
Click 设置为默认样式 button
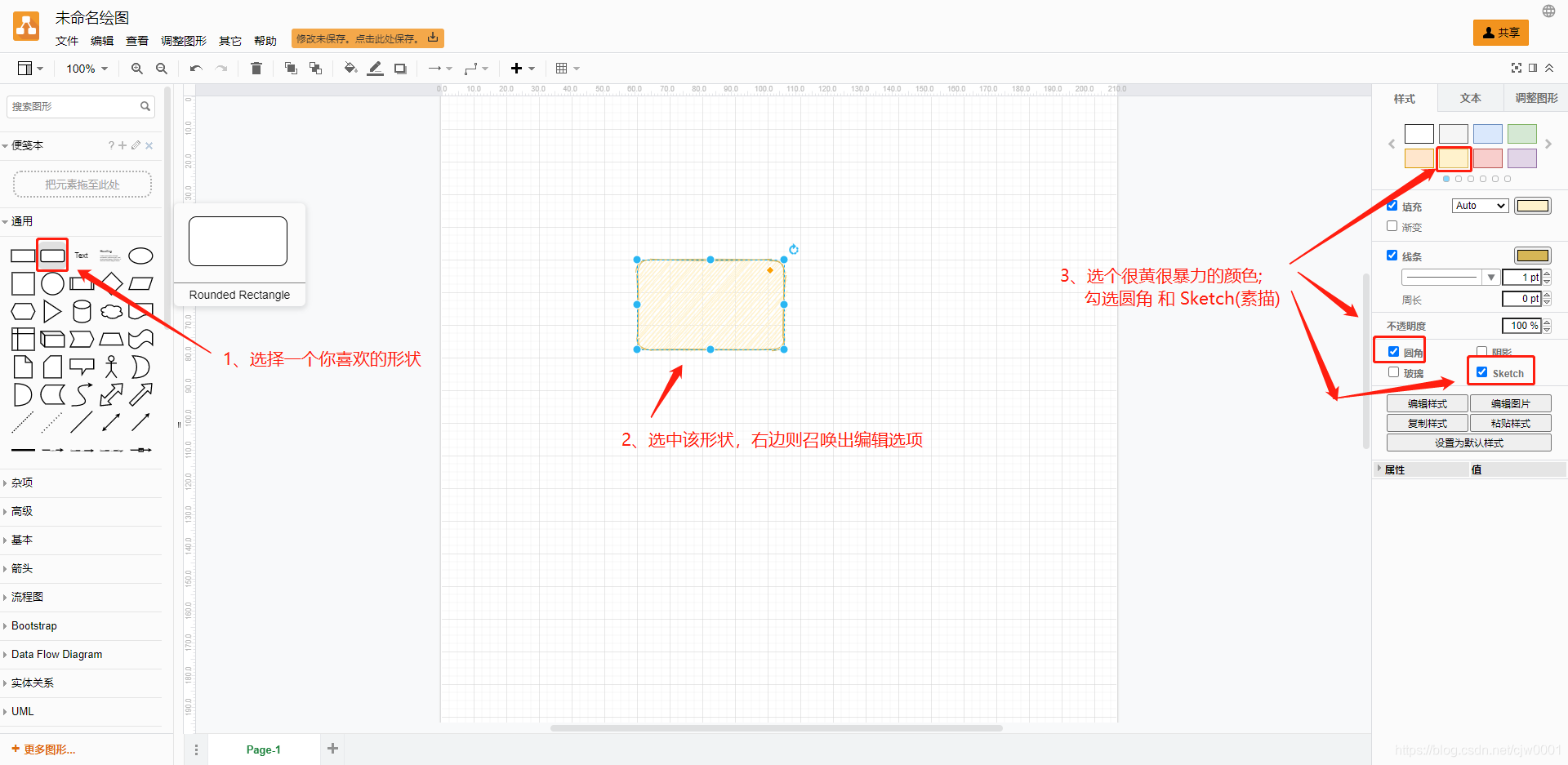coord(1469,443)
